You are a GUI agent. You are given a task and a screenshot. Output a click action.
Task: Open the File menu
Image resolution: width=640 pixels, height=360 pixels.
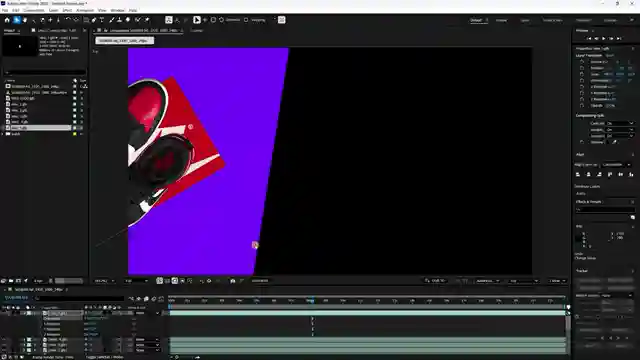[x=5, y=10]
